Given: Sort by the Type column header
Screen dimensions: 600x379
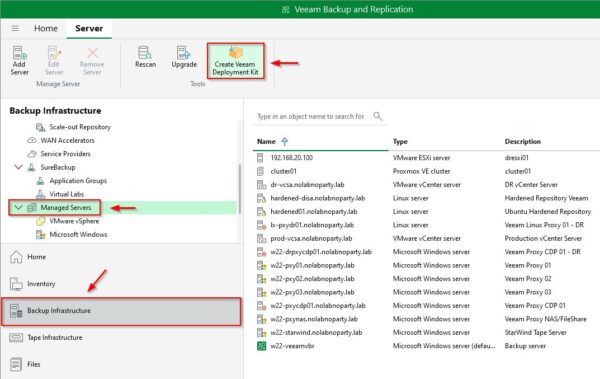Looking at the screenshot, I should coord(400,141).
